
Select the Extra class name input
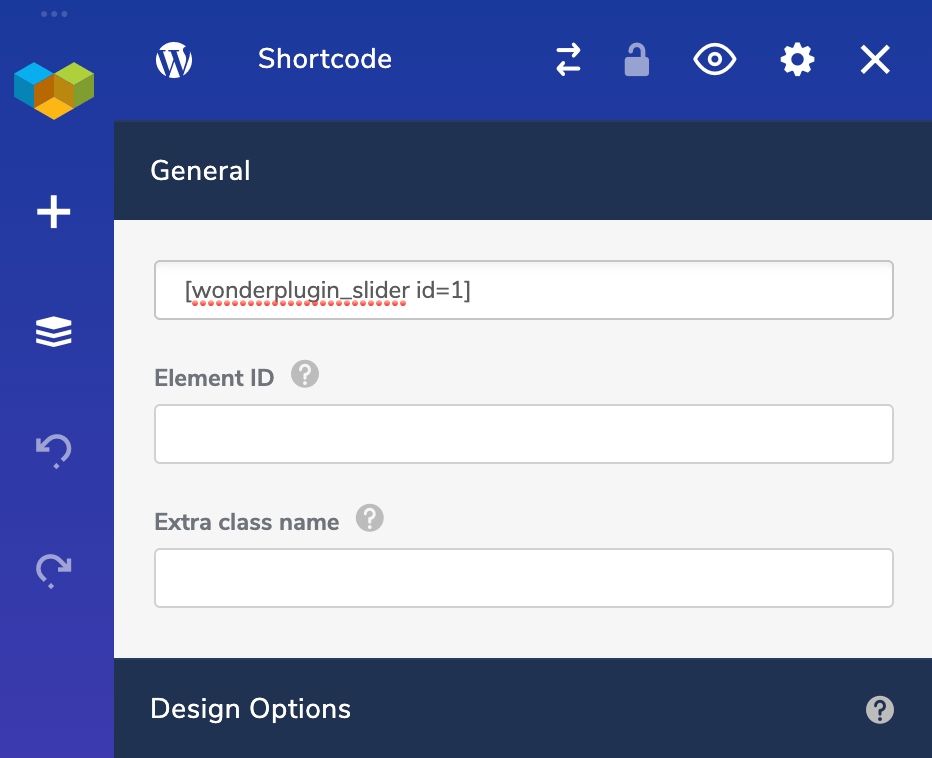click(x=523, y=578)
